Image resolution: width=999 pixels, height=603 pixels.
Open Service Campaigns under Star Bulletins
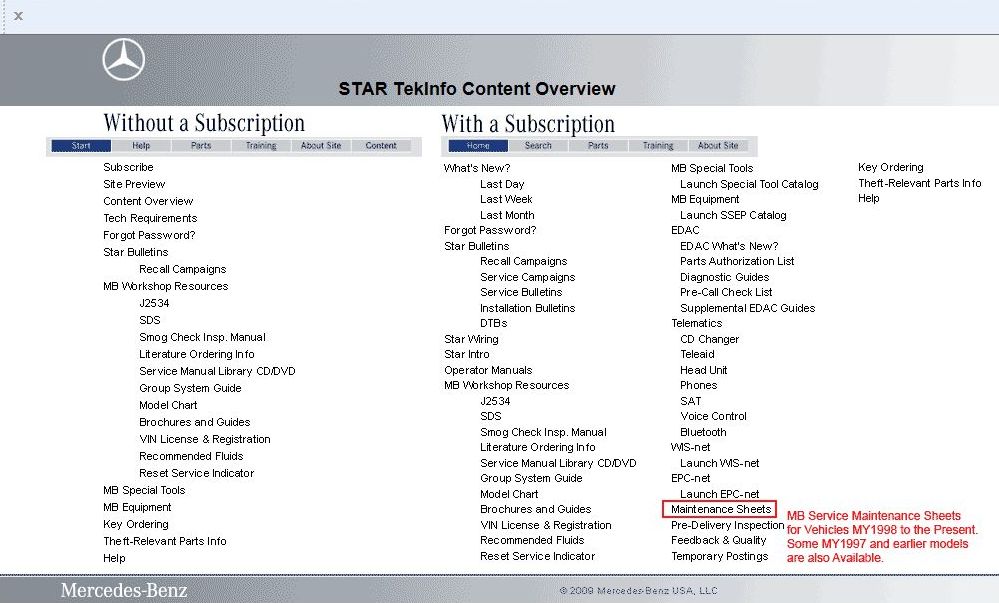528,277
